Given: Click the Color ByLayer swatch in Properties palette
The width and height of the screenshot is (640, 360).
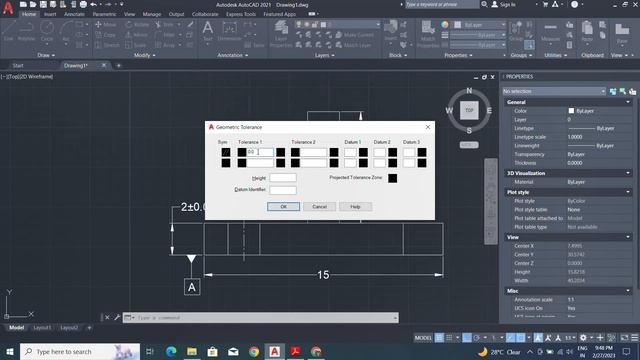Looking at the screenshot, I should 571,111.
